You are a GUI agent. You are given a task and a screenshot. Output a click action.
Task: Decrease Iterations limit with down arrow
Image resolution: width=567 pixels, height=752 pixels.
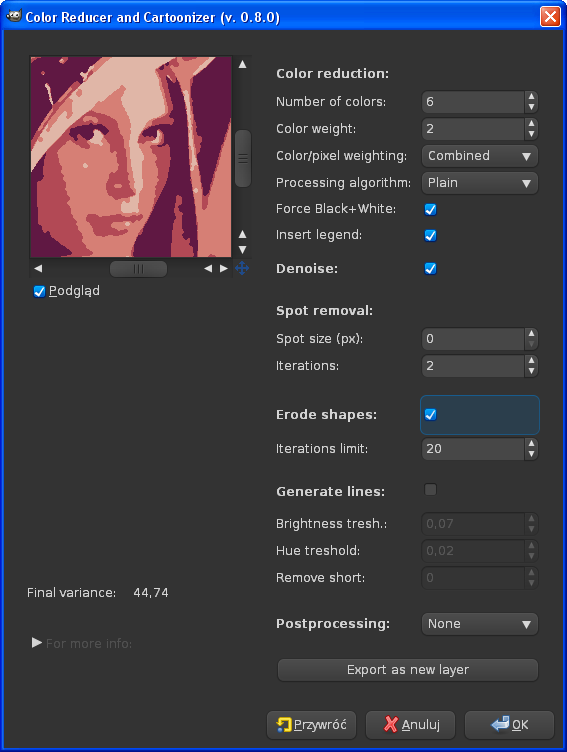(x=531, y=454)
